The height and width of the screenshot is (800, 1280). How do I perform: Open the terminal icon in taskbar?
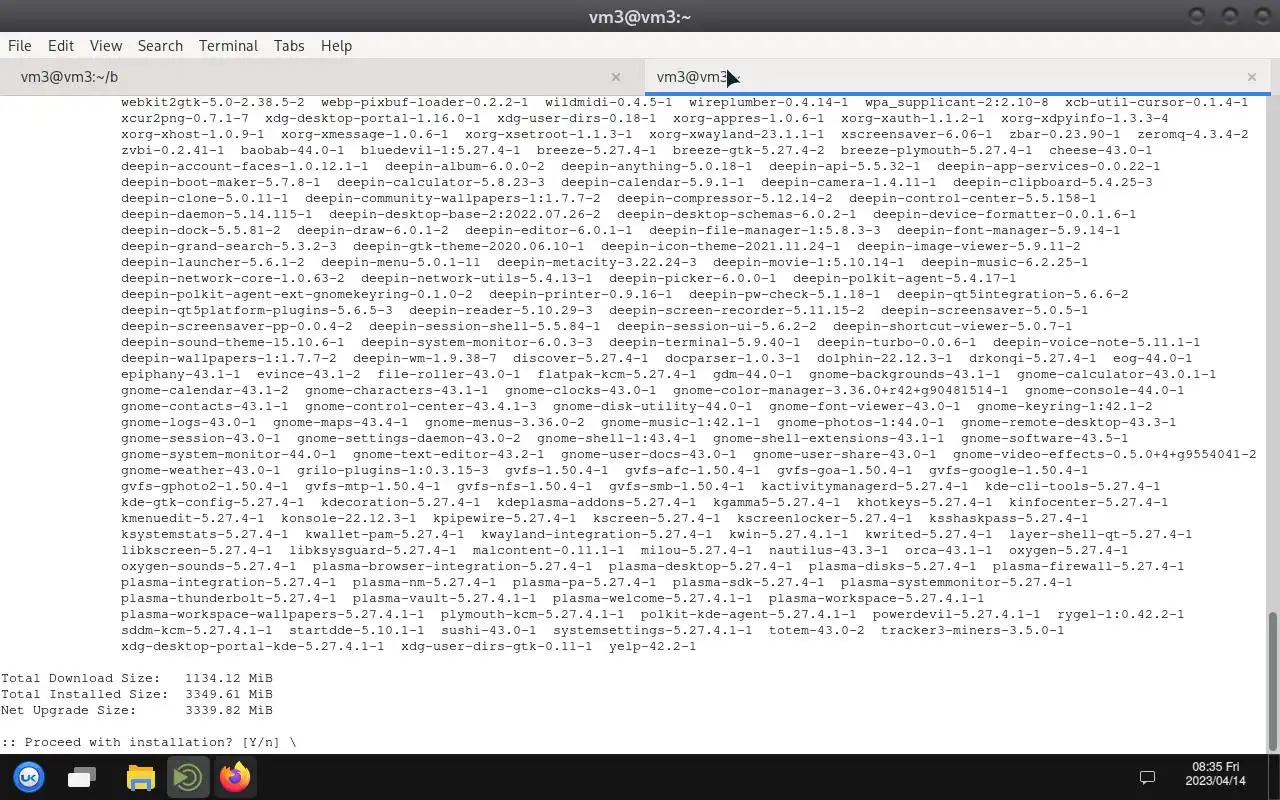[x=187, y=777]
